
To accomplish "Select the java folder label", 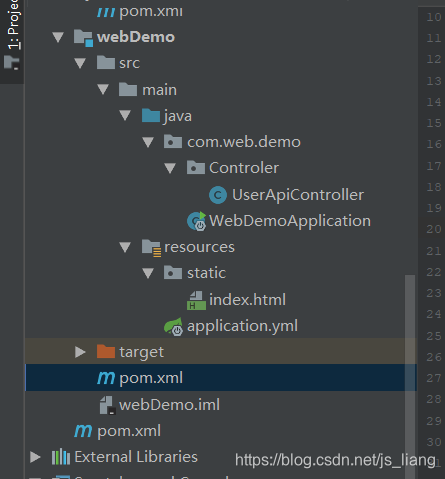I will (x=178, y=116).
